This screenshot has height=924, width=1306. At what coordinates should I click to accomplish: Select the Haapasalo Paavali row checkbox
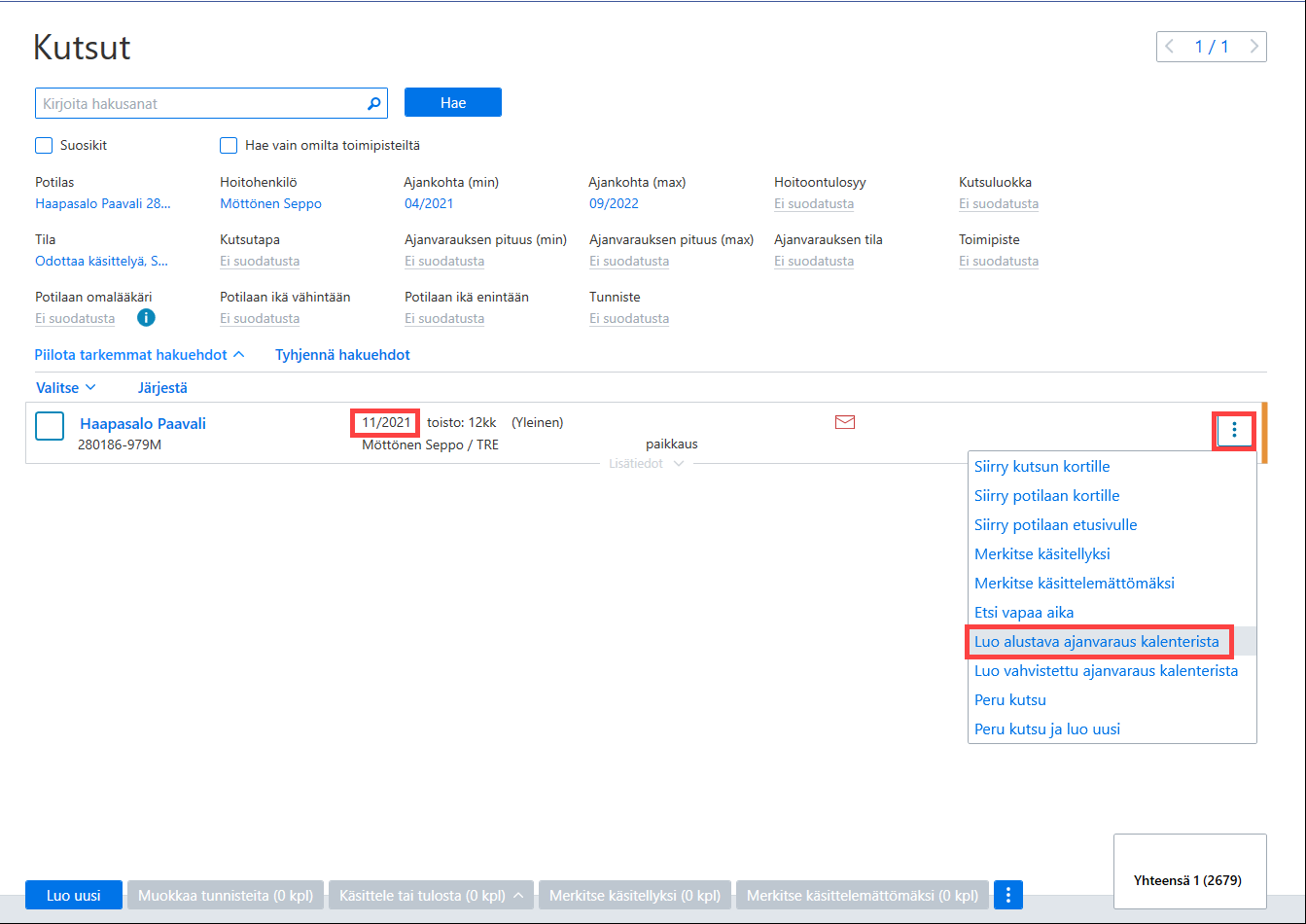click(x=50, y=426)
